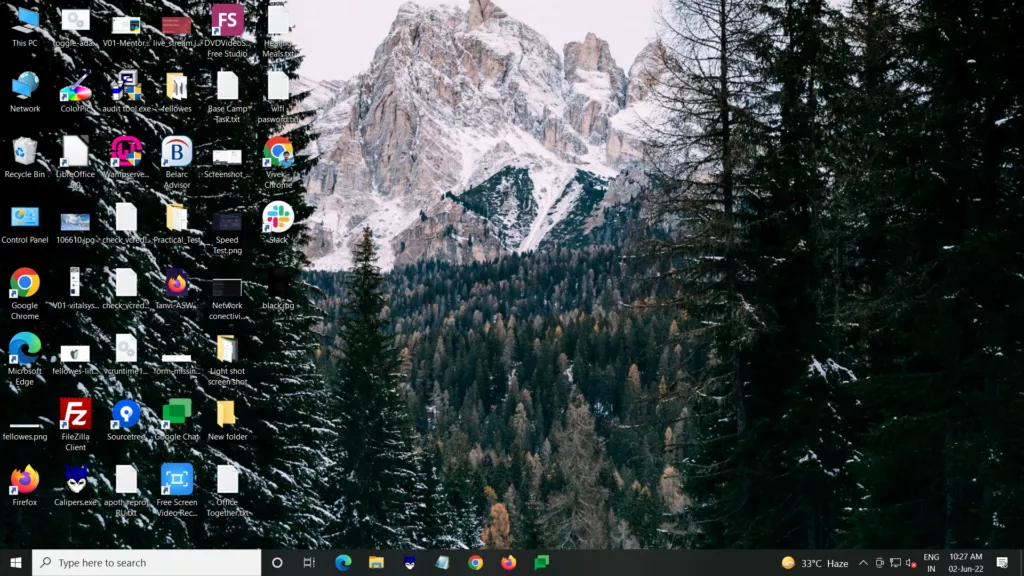Open the Belarc Advisor shortcut
This screenshot has height=576, width=1024.
click(x=177, y=152)
